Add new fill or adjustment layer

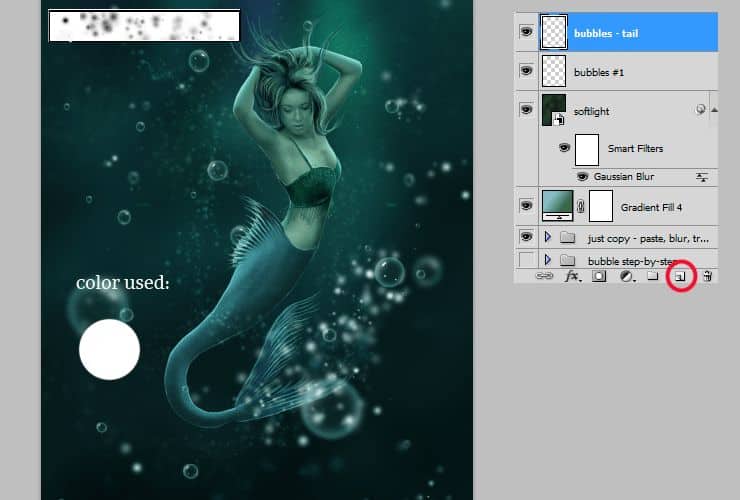point(626,275)
